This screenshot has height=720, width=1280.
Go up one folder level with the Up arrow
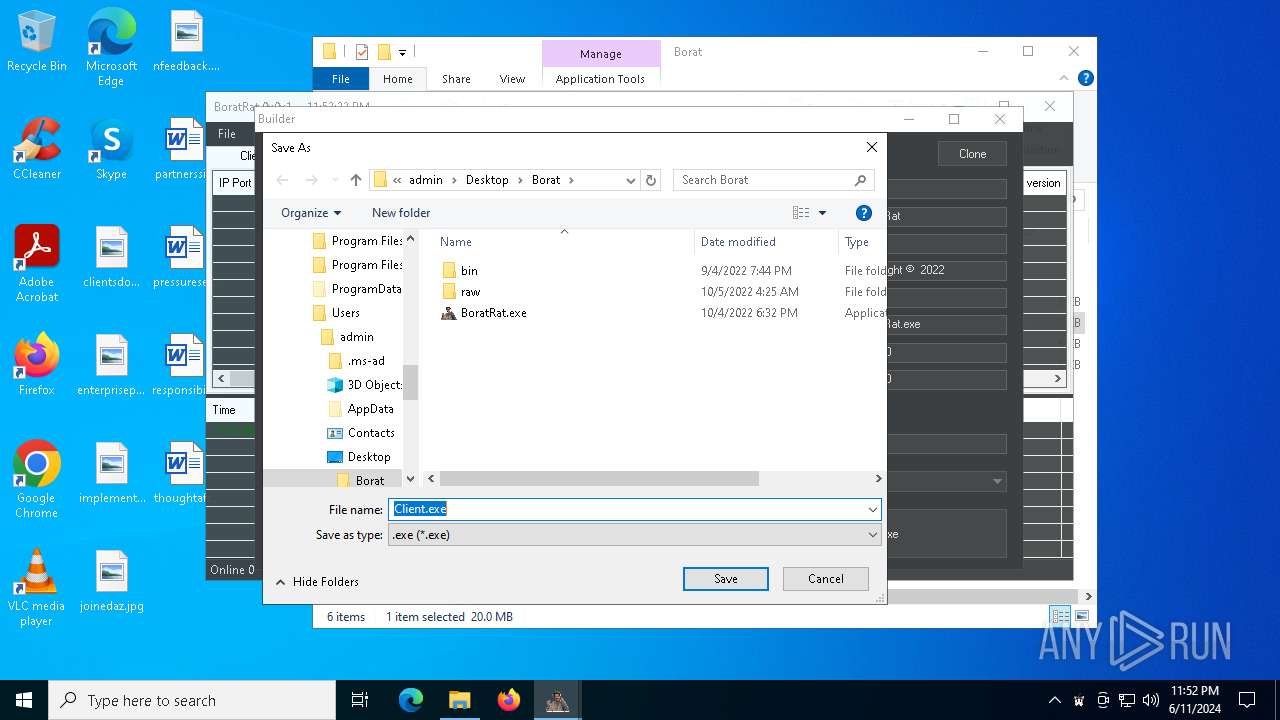(x=356, y=180)
